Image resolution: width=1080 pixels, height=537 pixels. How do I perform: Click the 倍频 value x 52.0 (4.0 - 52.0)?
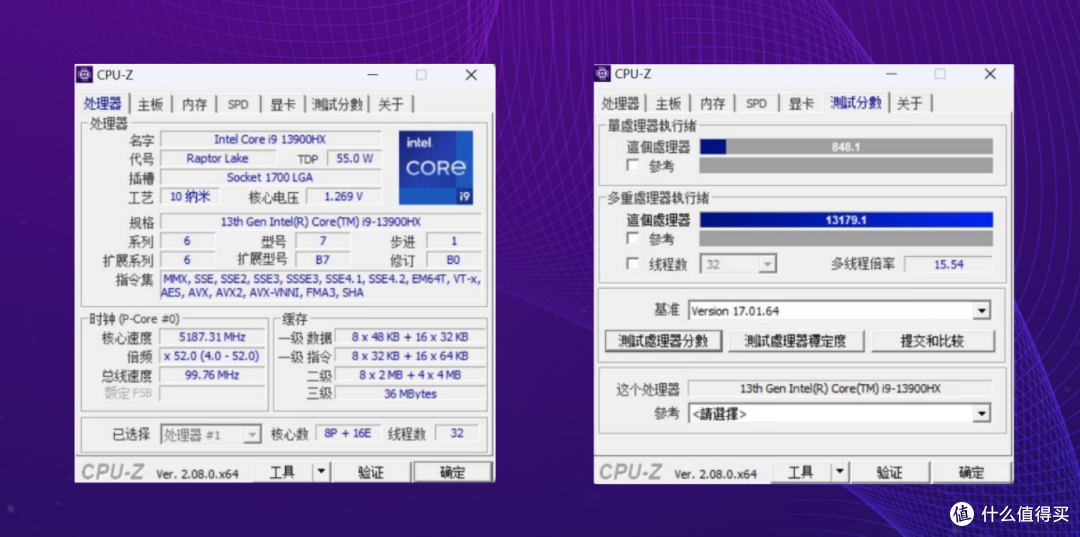point(212,356)
